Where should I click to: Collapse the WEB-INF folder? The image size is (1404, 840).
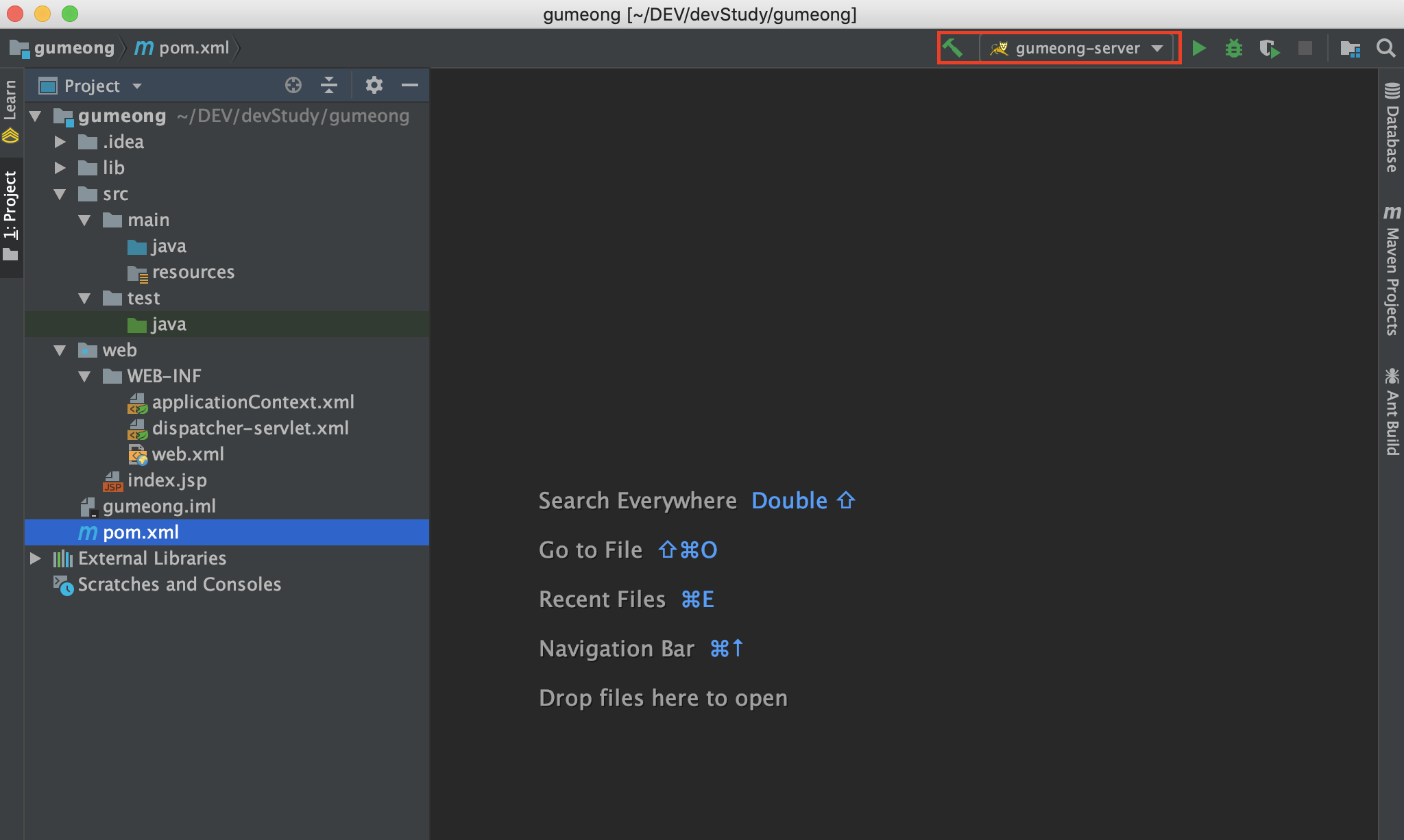84,376
